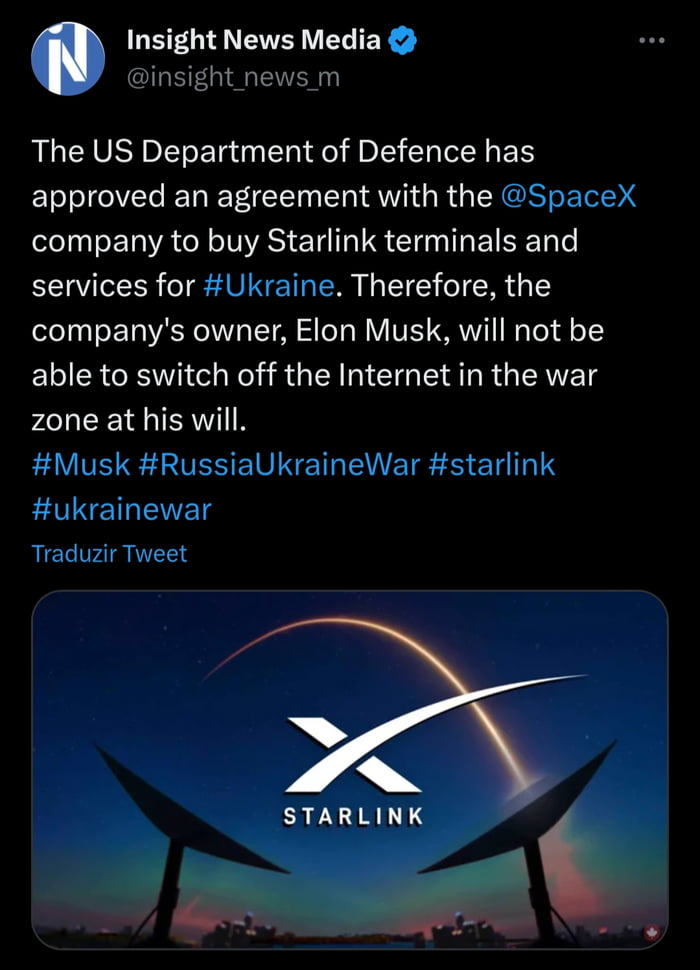Click the blue verified checkmark badge
Screen dimensions: 700x970
(402, 40)
